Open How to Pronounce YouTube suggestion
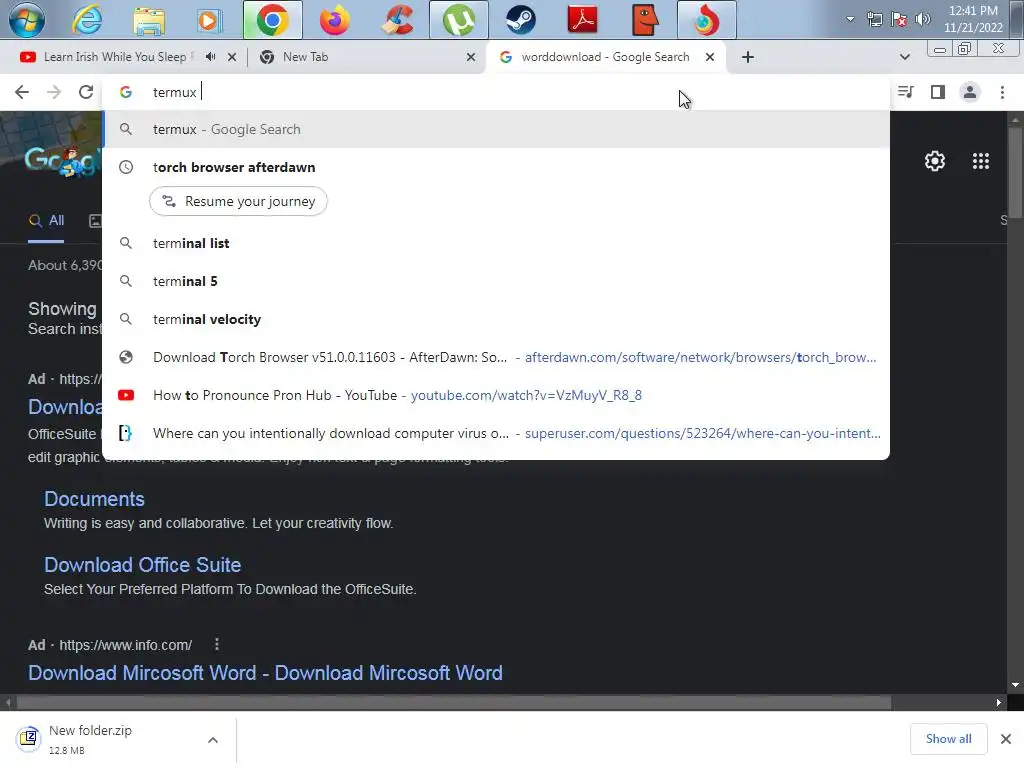The height and width of the screenshot is (768, 1024). [496, 395]
